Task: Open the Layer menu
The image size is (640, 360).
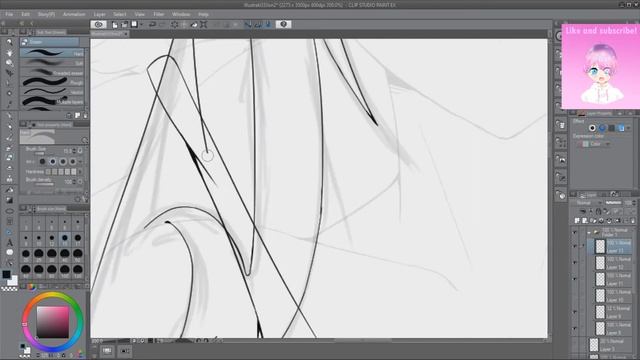Action: pos(100,14)
